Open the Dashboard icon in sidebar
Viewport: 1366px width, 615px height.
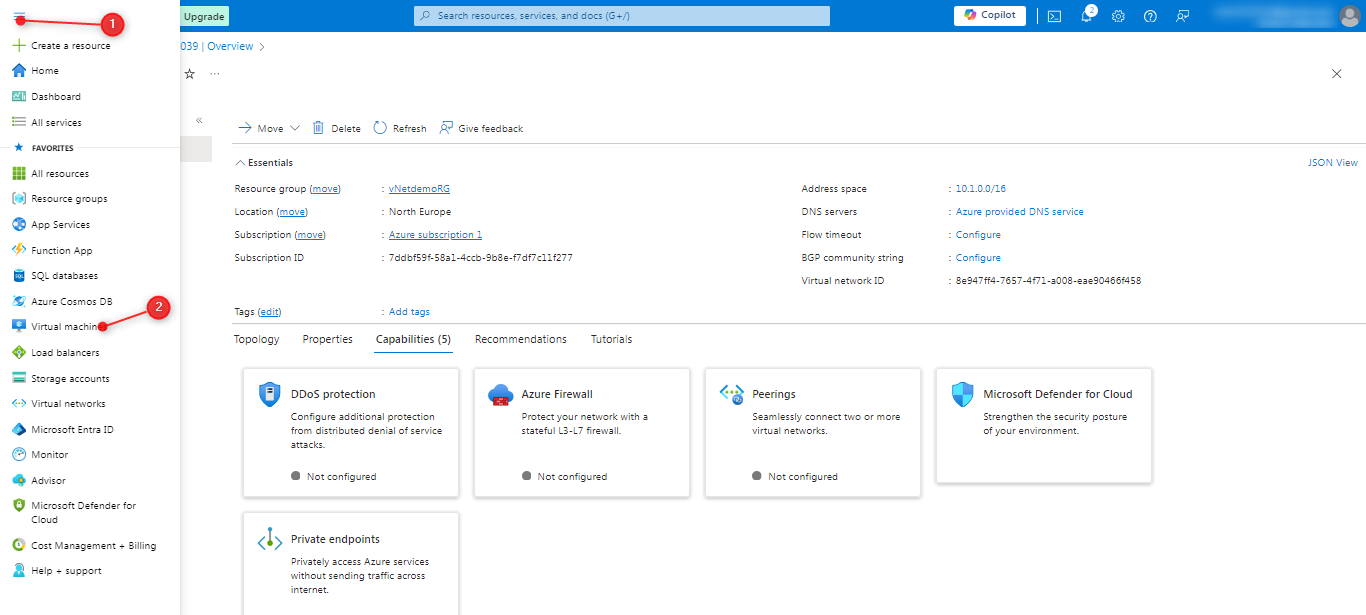pyautogui.click(x=18, y=97)
